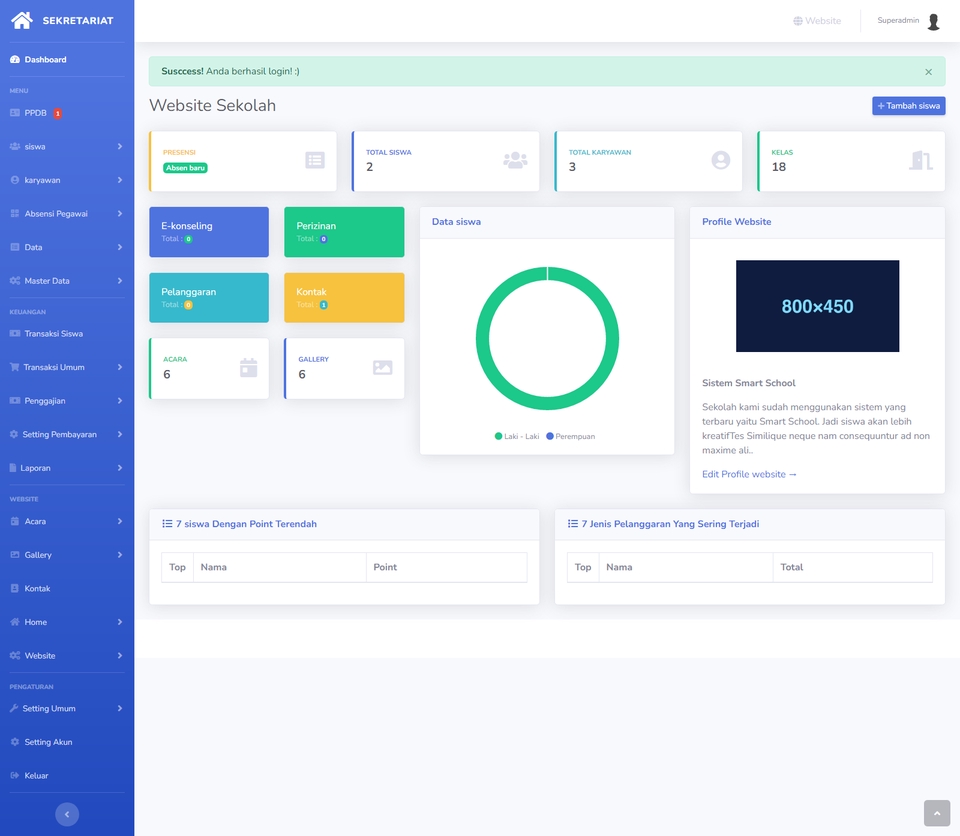This screenshot has height=836, width=960.
Task: Click the Point column header
Action: [x=446, y=567]
